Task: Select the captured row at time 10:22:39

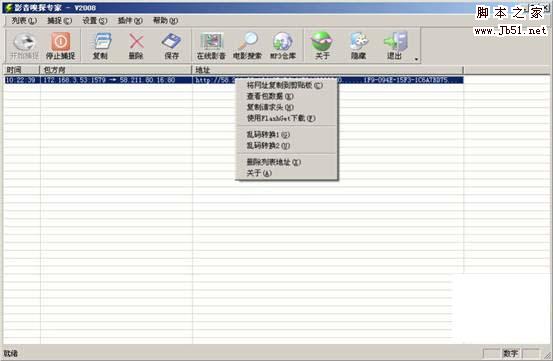Action: pos(233,80)
